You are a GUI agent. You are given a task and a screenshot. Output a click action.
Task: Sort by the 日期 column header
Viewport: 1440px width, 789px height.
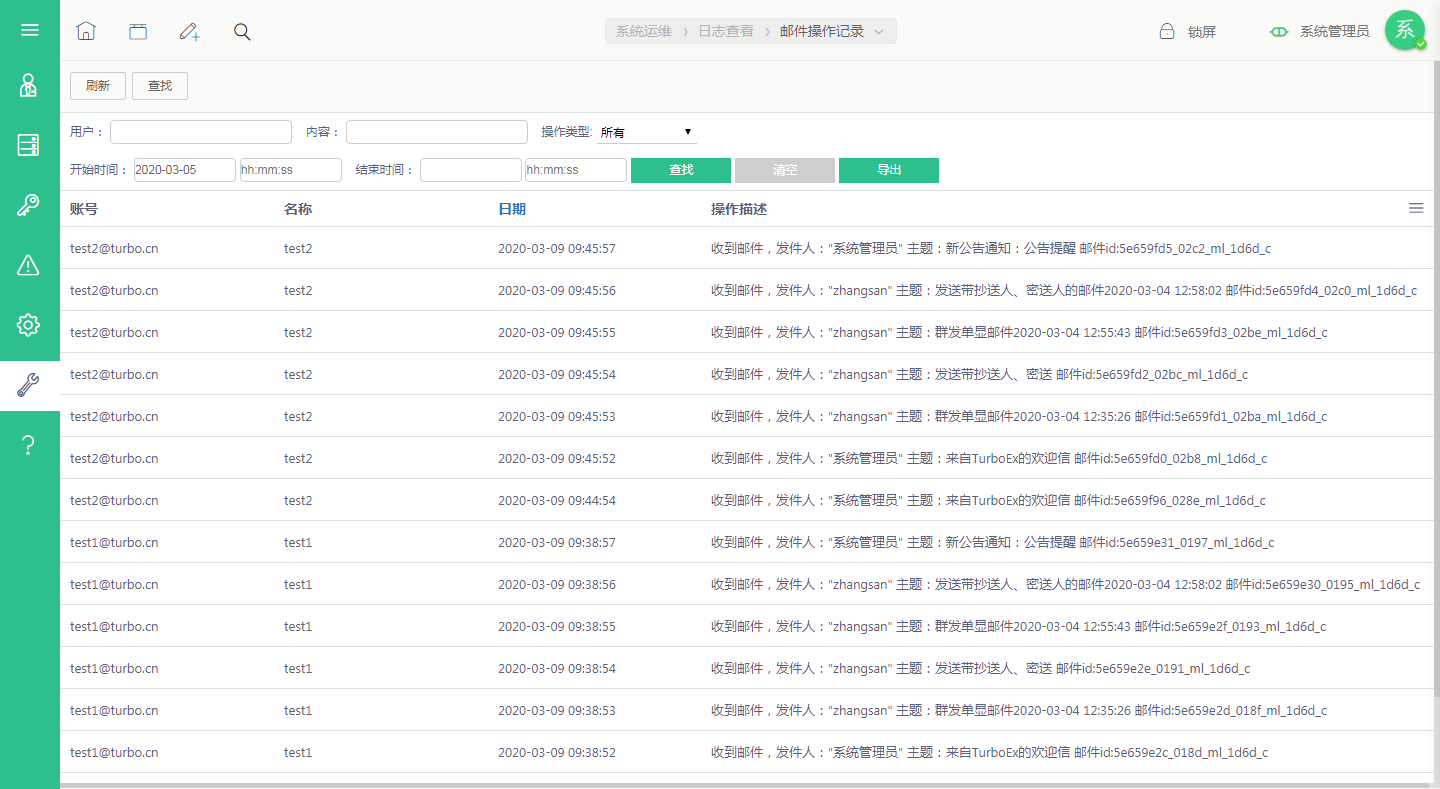[x=512, y=209]
